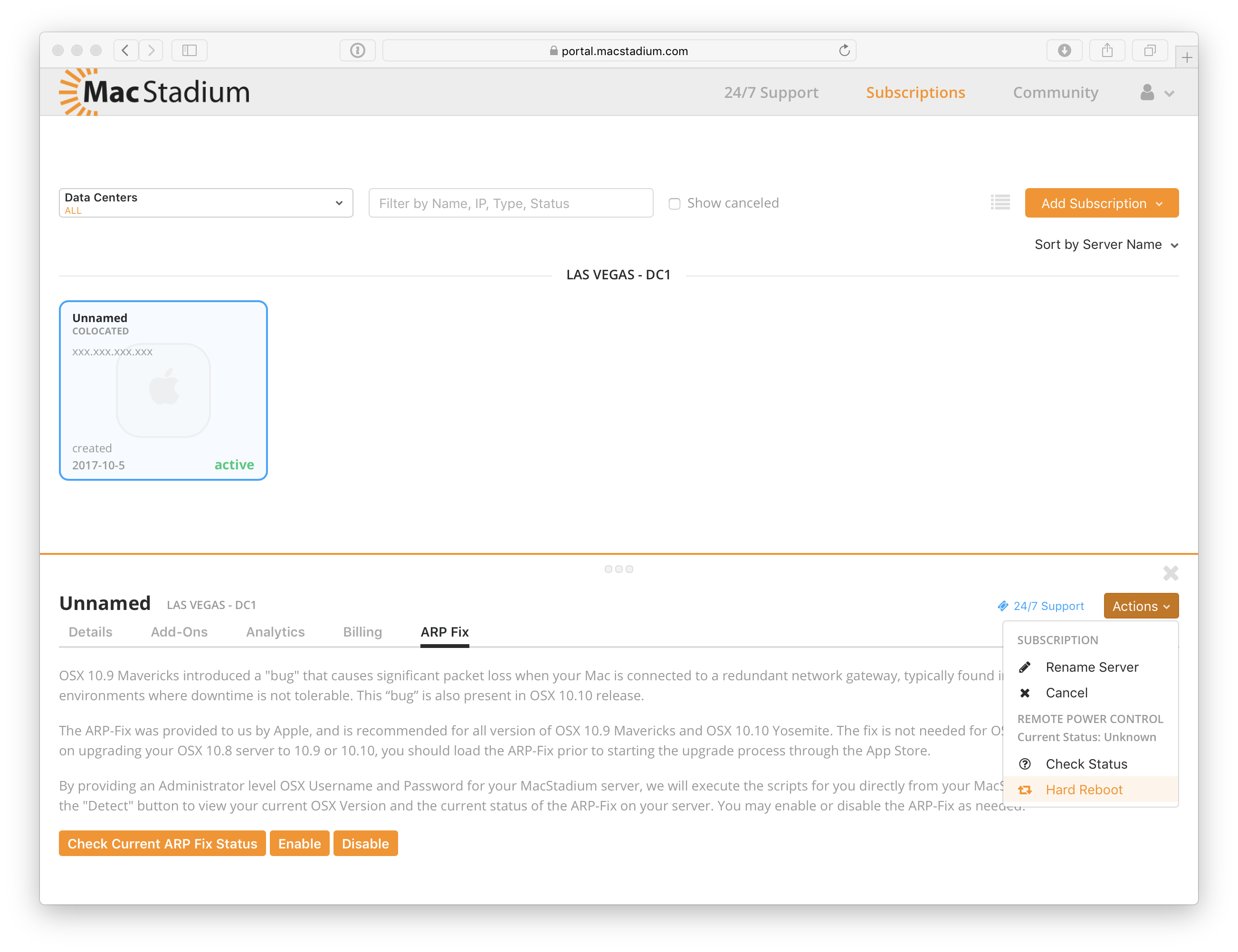The width and height of the screenshot is (1238, 952).
Task: Click the Enable button
Action: point(299,843)
